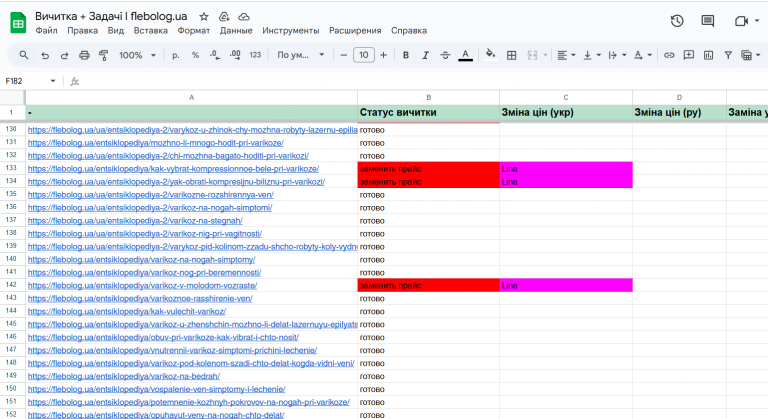768x419 pixels.
Task: Open the fill color bucket
Action: (x=490, y=54)
